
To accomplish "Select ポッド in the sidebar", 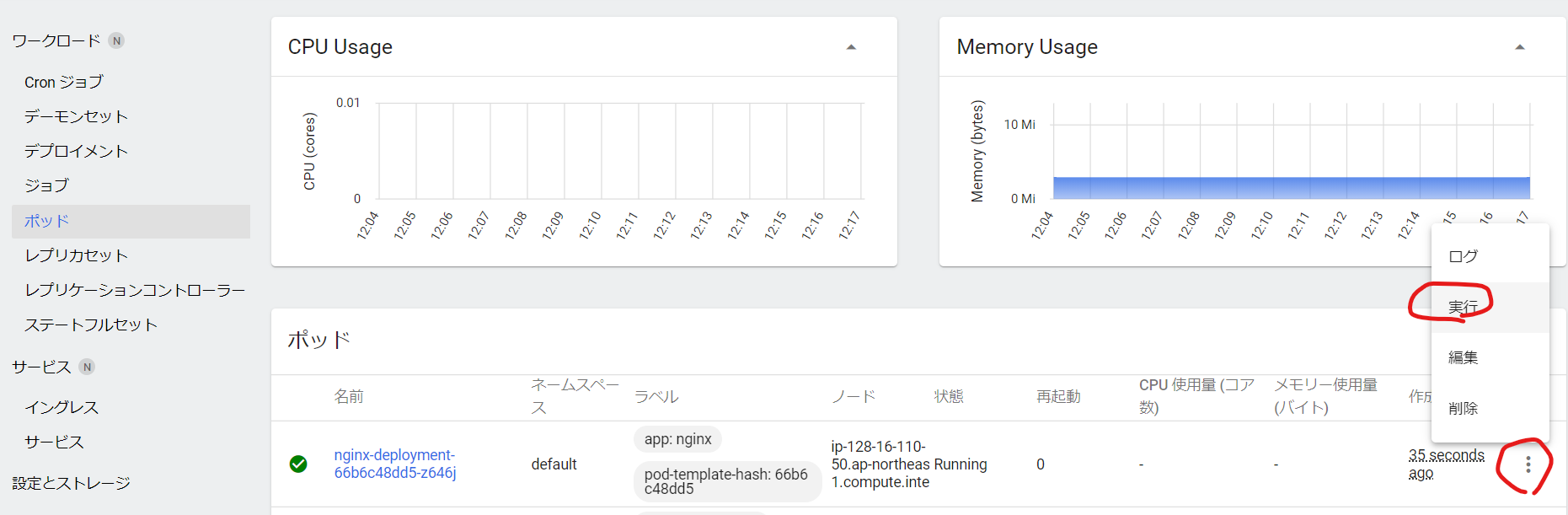I will coord(46,221).
